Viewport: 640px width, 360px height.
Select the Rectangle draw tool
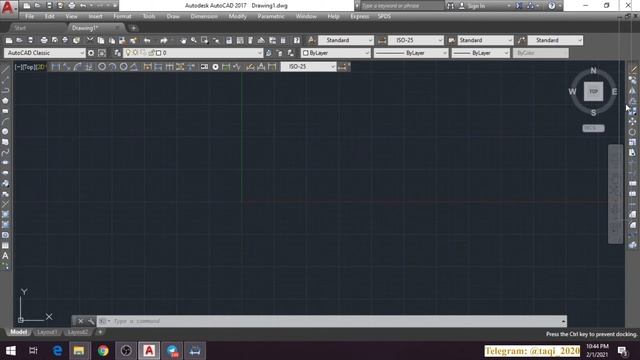[x=5, y=111]
